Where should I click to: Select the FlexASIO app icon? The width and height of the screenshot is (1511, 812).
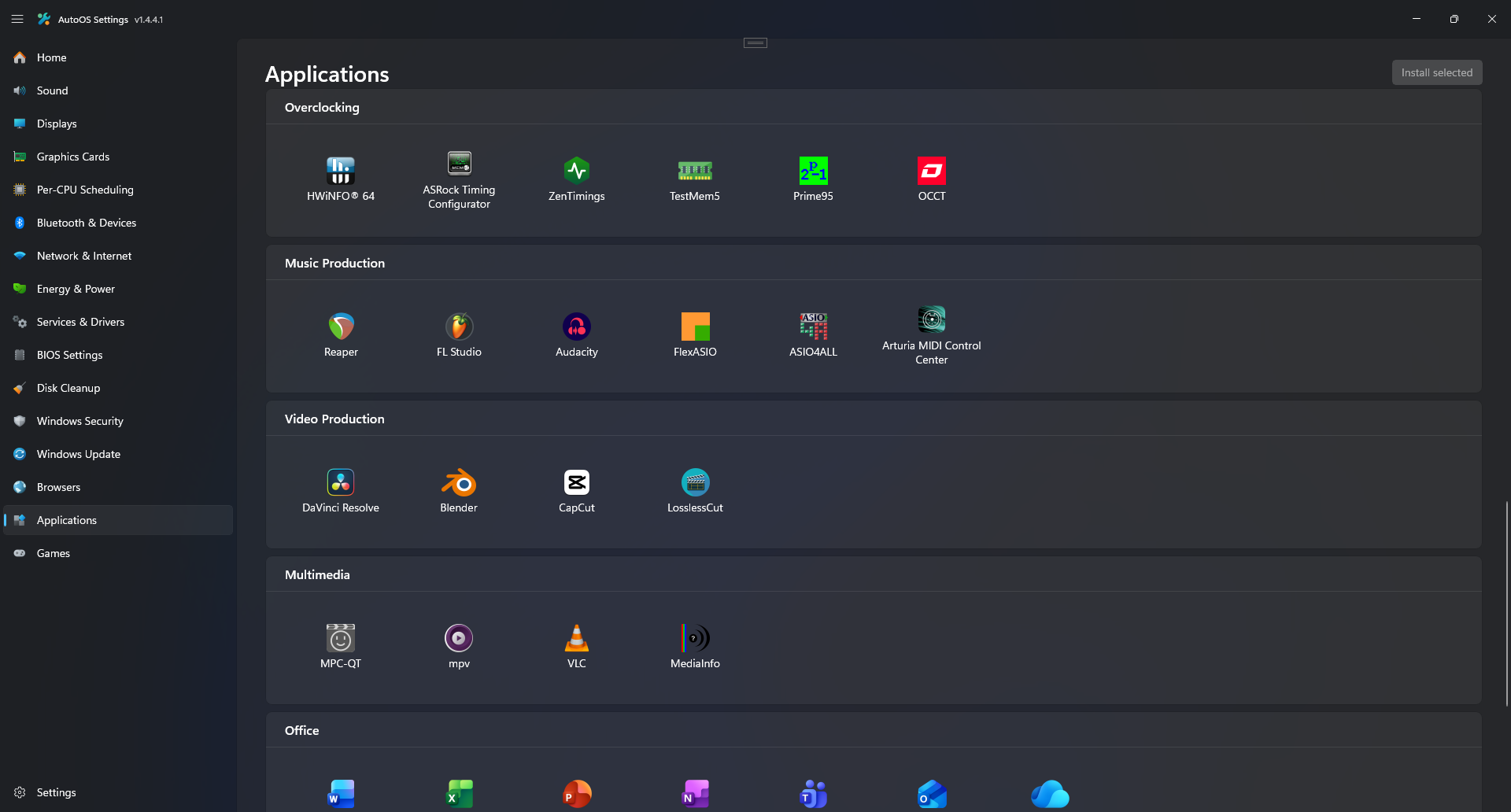695,326
